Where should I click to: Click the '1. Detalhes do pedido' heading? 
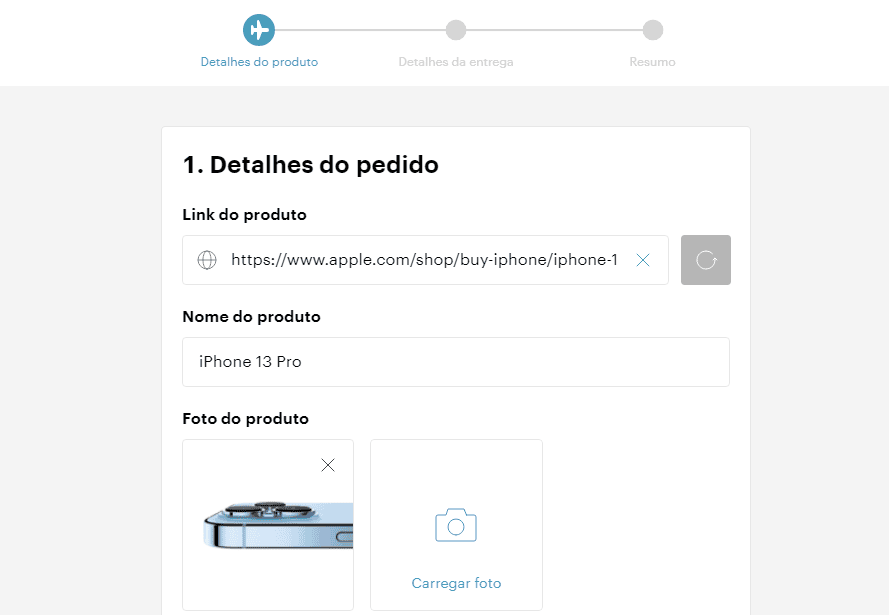click(311, 165)
